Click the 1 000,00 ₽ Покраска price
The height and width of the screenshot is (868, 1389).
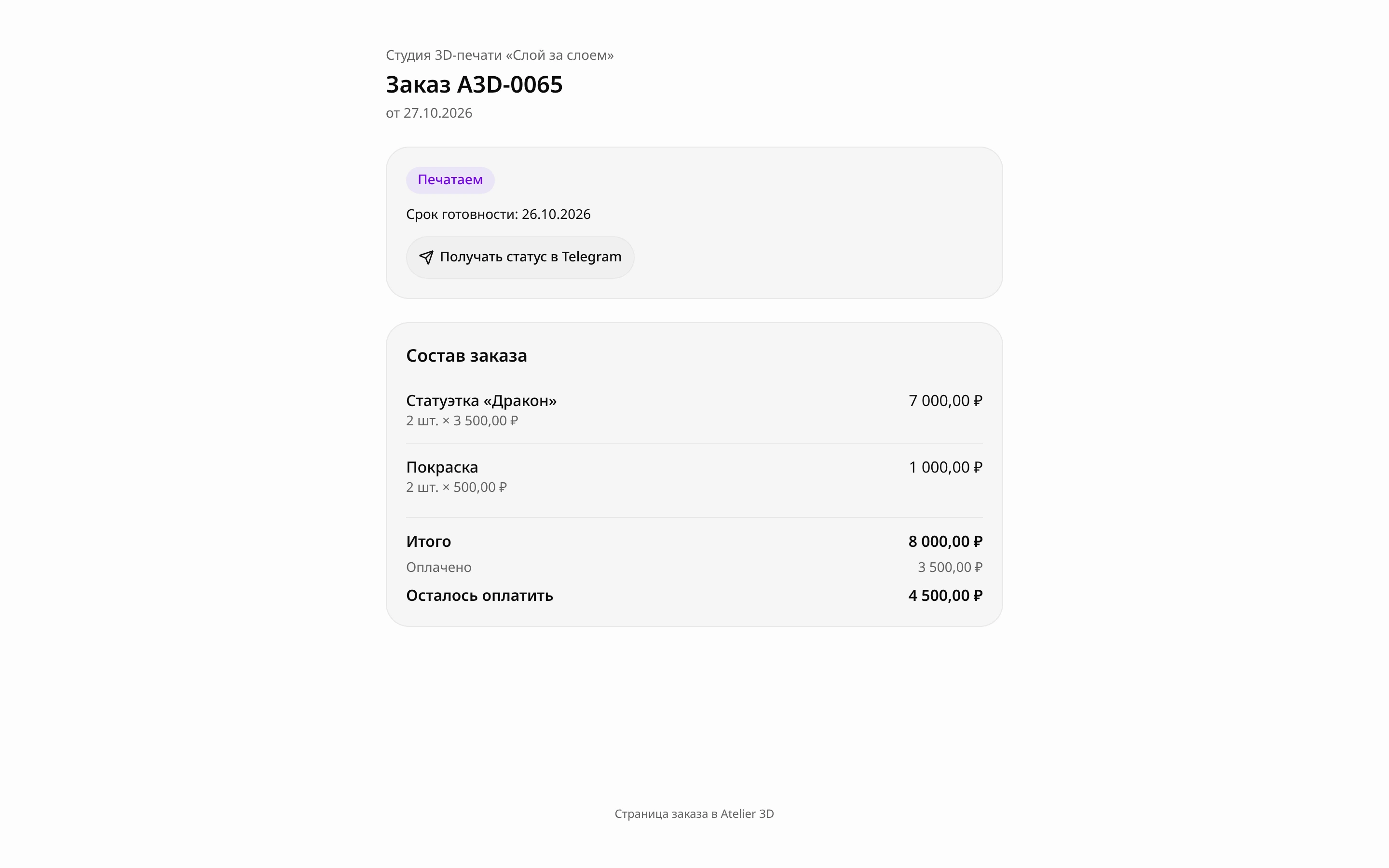pyautogui.click(x=945, y=467)
